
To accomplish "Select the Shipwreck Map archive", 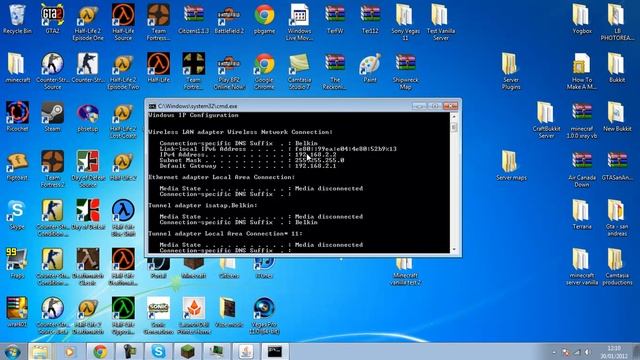I will pos(405,72).
